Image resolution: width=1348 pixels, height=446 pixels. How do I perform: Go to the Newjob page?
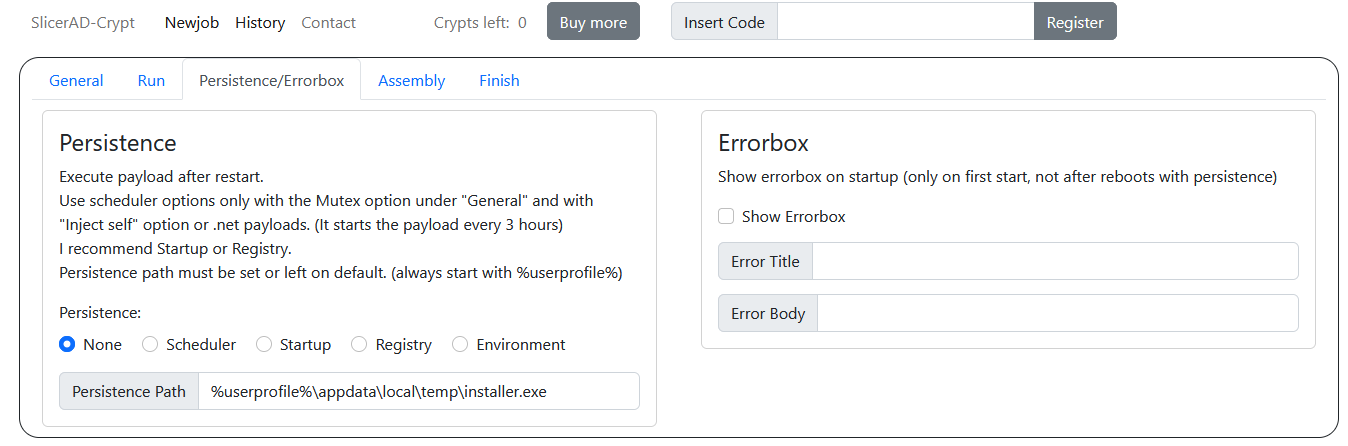192,22
